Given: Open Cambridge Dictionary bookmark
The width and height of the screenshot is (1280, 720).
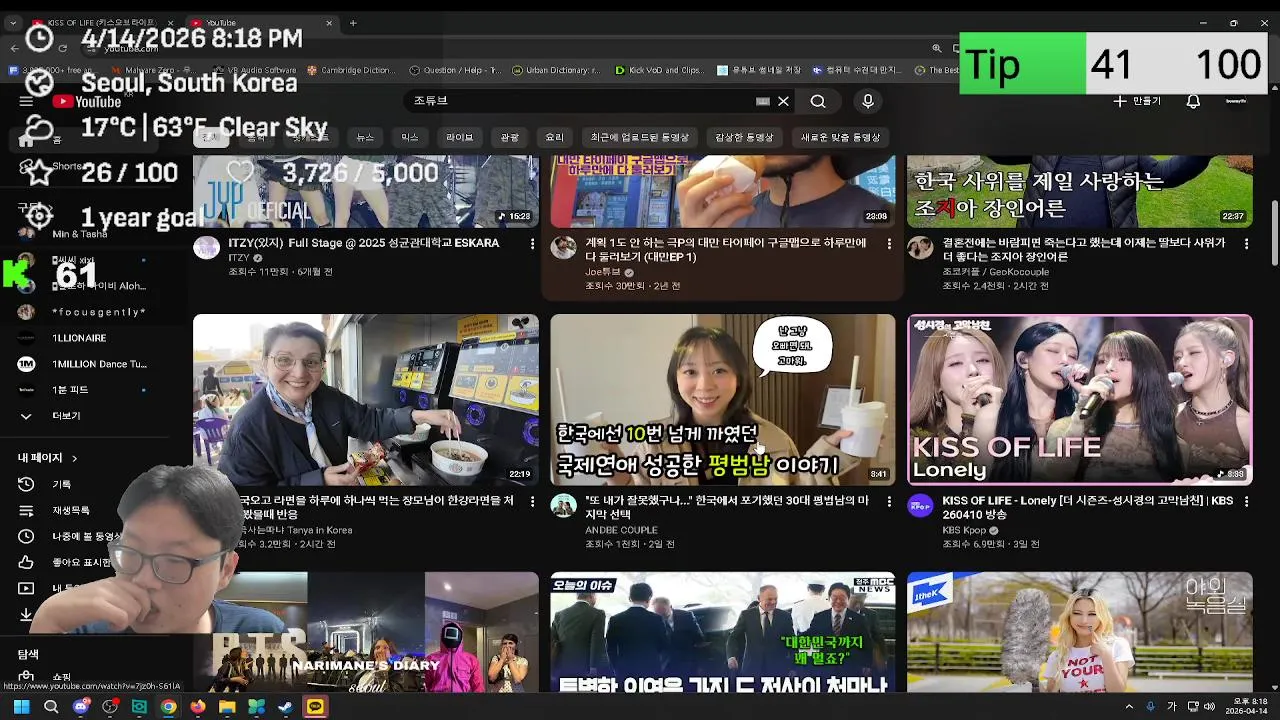Looking at the screenshot, I should (x=351, y=70).
